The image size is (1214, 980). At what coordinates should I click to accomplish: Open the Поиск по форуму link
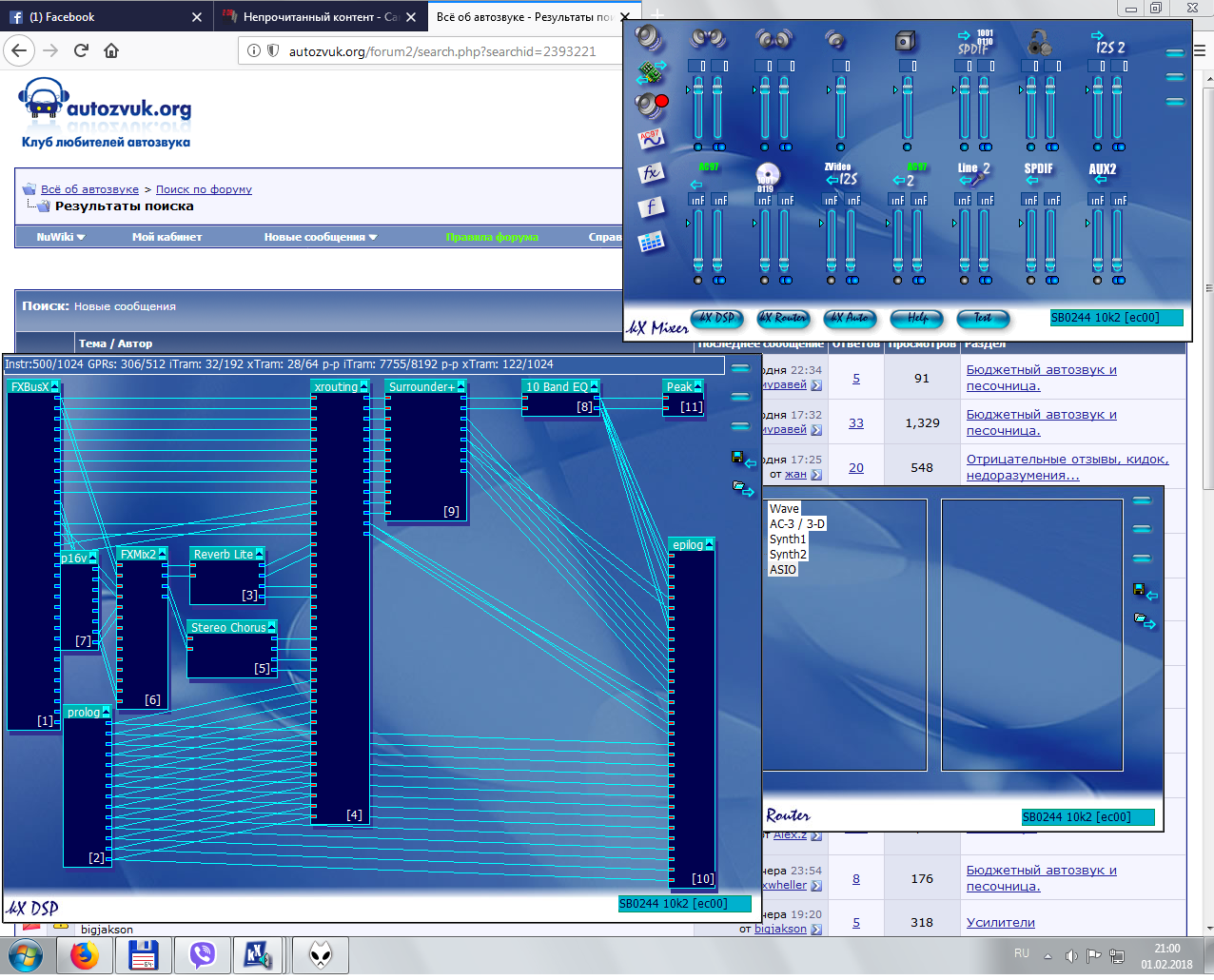click(x=204, y=189)
